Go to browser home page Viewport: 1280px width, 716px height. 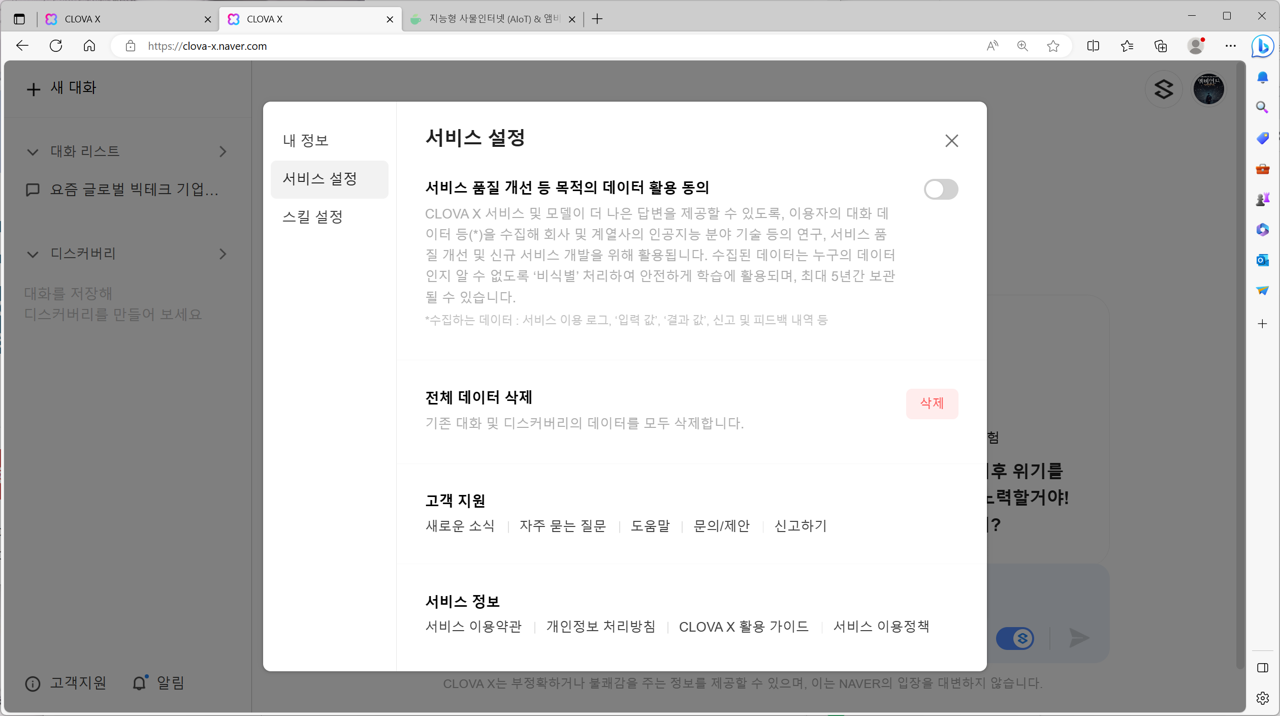(89, 46)
